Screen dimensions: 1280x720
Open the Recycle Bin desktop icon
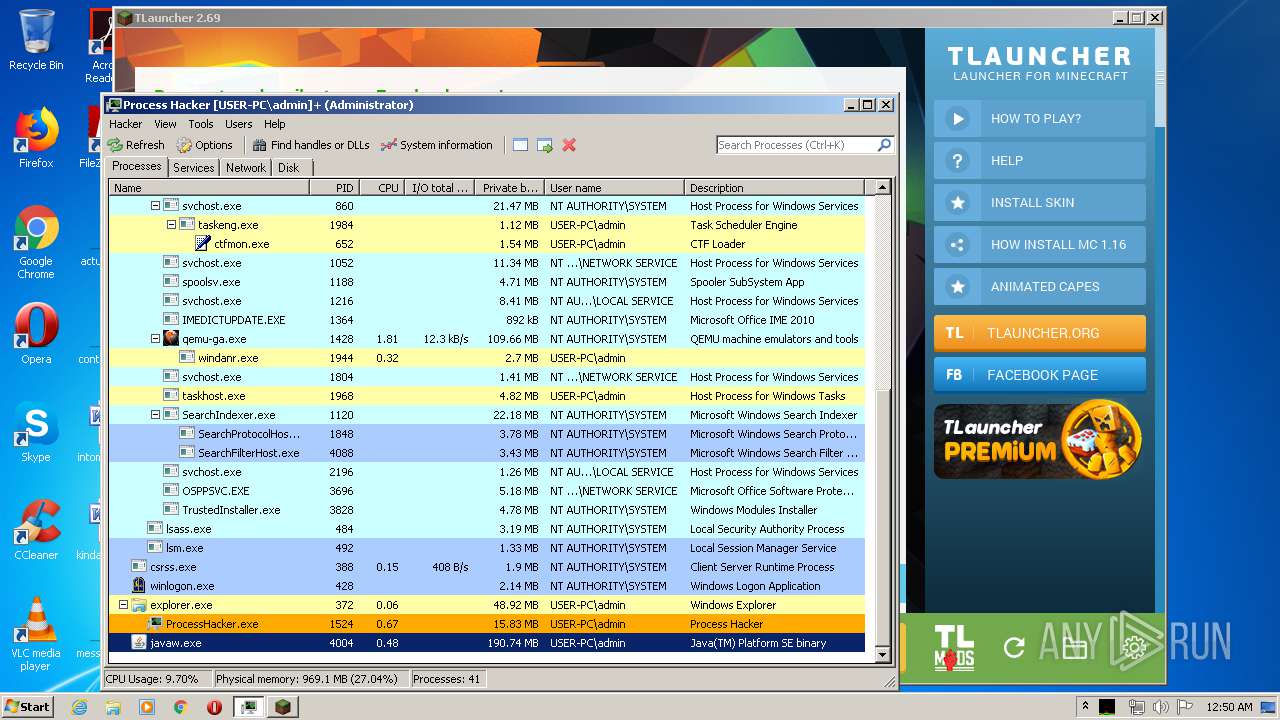pyautogui.click(x=36, y=40)
